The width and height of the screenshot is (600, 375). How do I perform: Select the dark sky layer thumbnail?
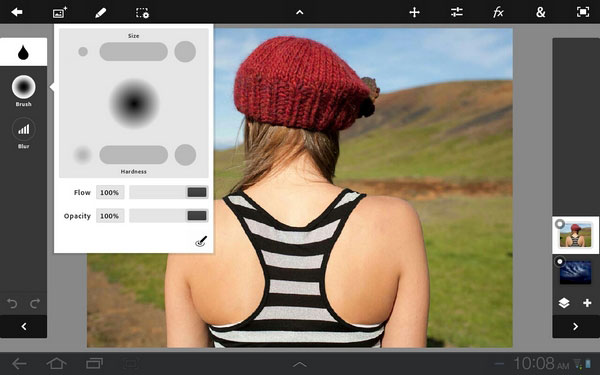coord(576,272)
